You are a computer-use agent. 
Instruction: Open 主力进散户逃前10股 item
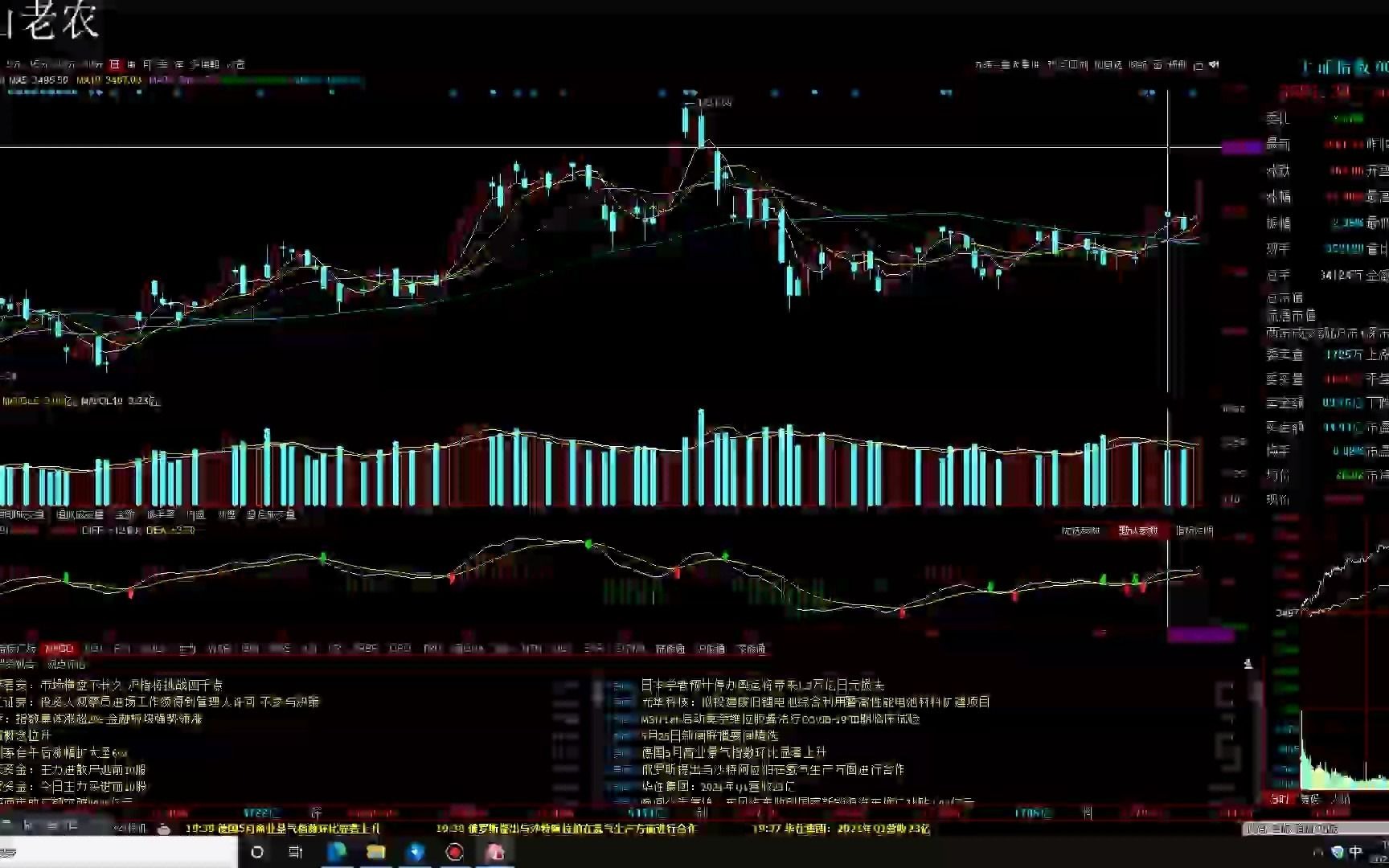click(73, 769)
